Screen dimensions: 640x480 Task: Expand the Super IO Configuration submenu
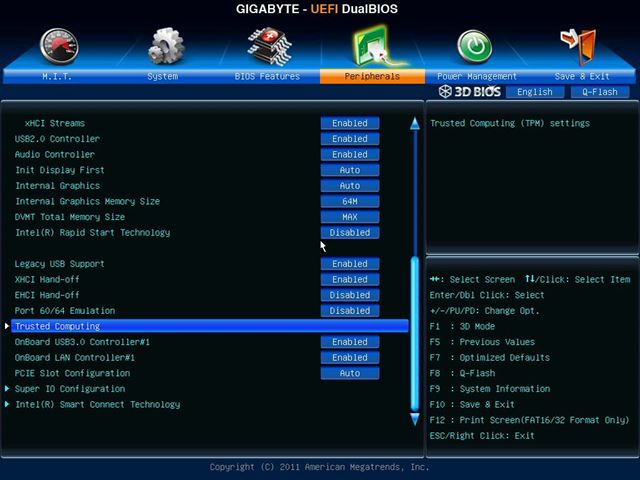pyautogui.click(x=69, y=389)
